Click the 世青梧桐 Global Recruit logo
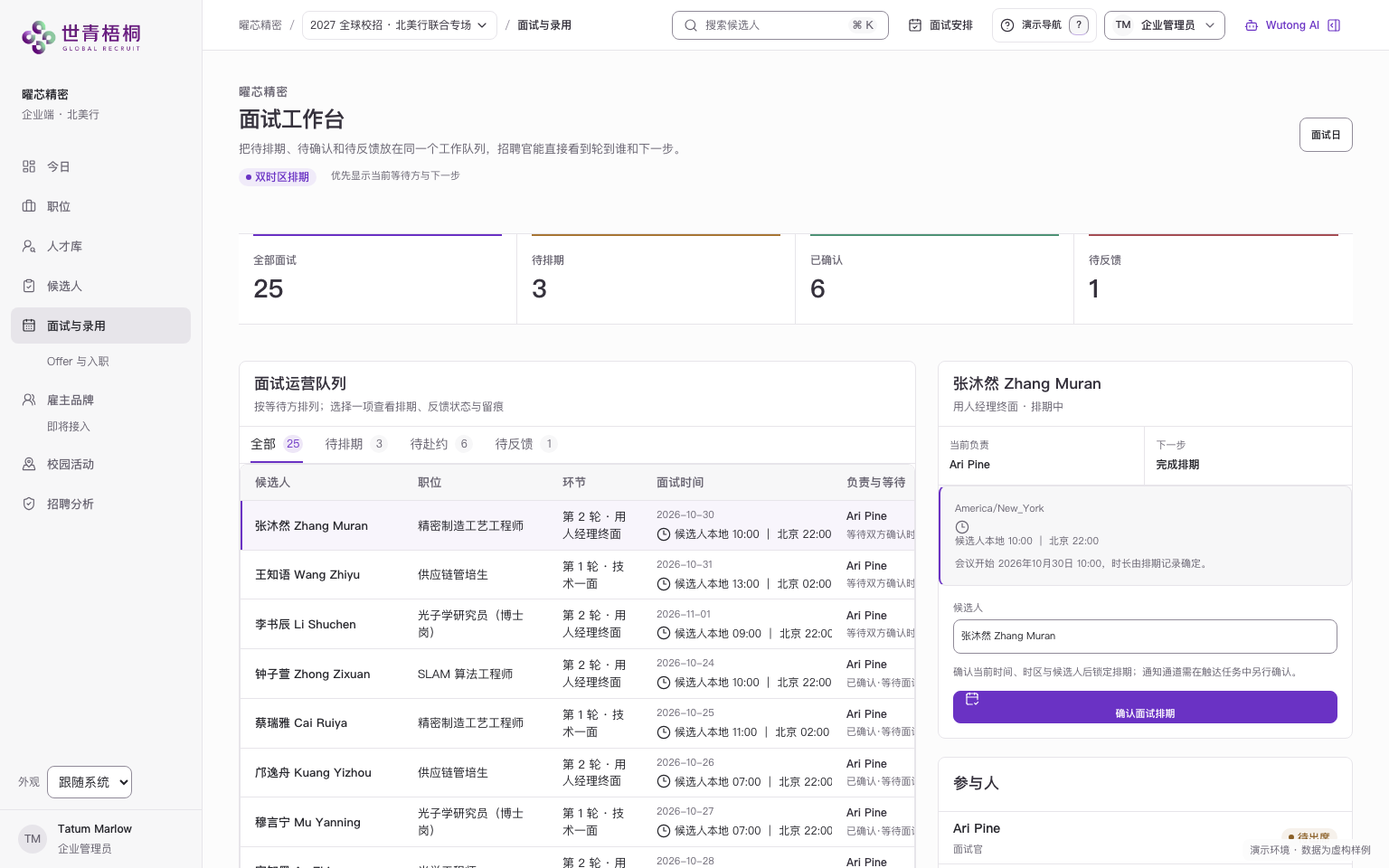This screenshot has width=1389, height=868. [x=81, y=36]
